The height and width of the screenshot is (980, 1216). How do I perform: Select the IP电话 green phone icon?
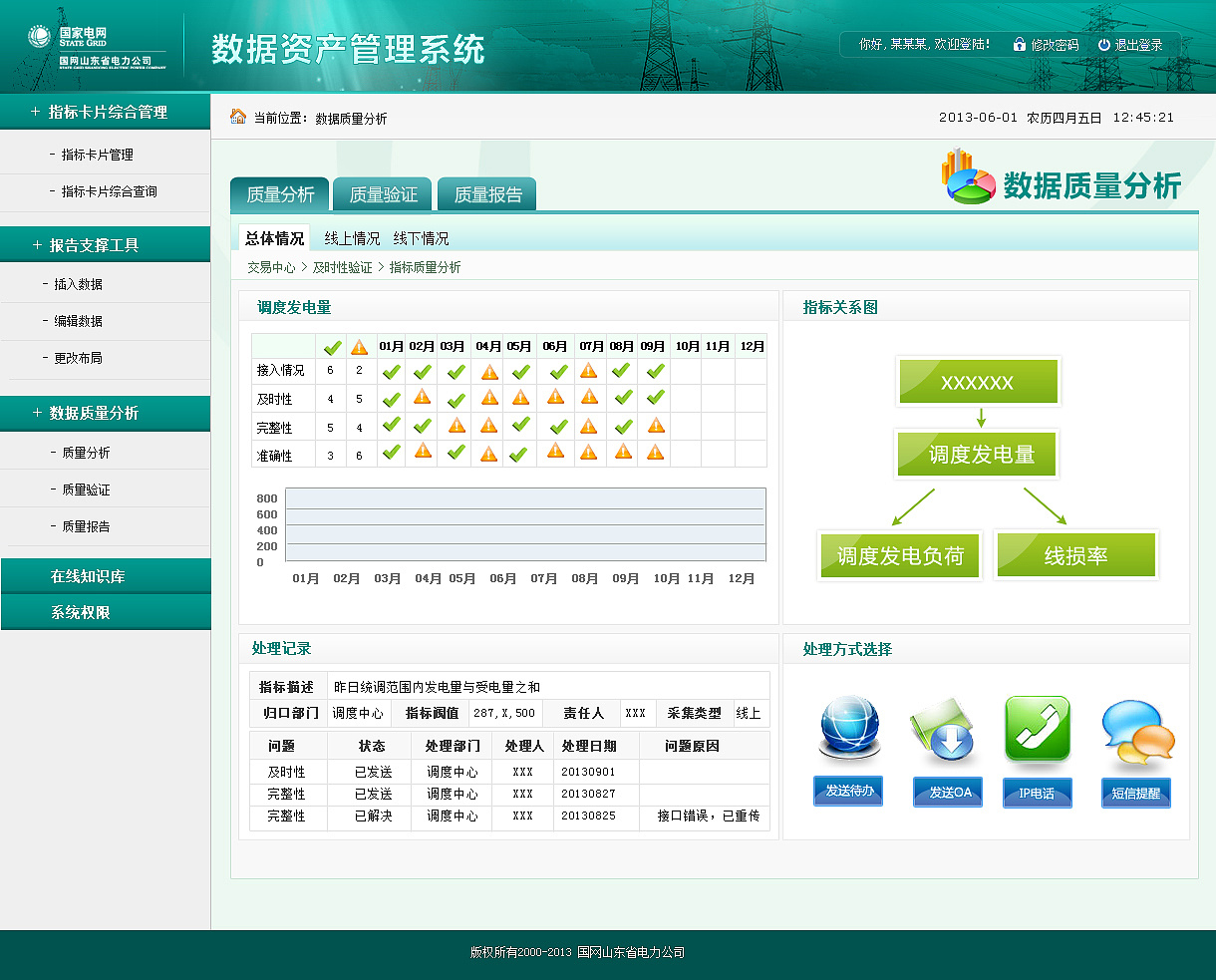(1037, 729)
